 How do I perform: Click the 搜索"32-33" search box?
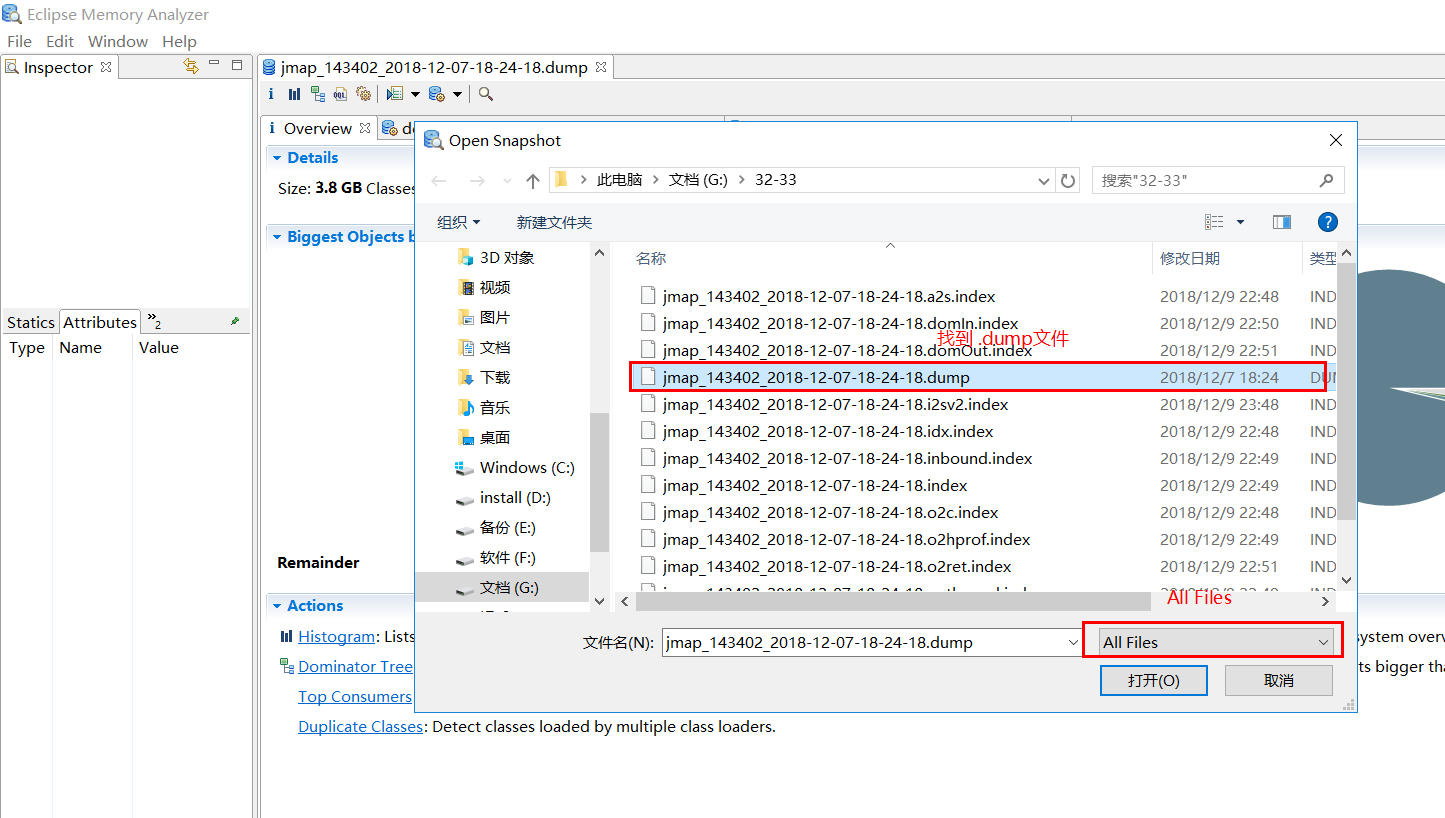pos(1218,180)
